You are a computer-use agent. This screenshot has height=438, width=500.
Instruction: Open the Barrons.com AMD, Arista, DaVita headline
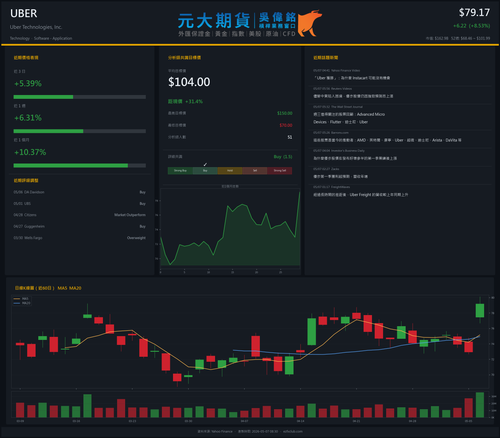387,140
